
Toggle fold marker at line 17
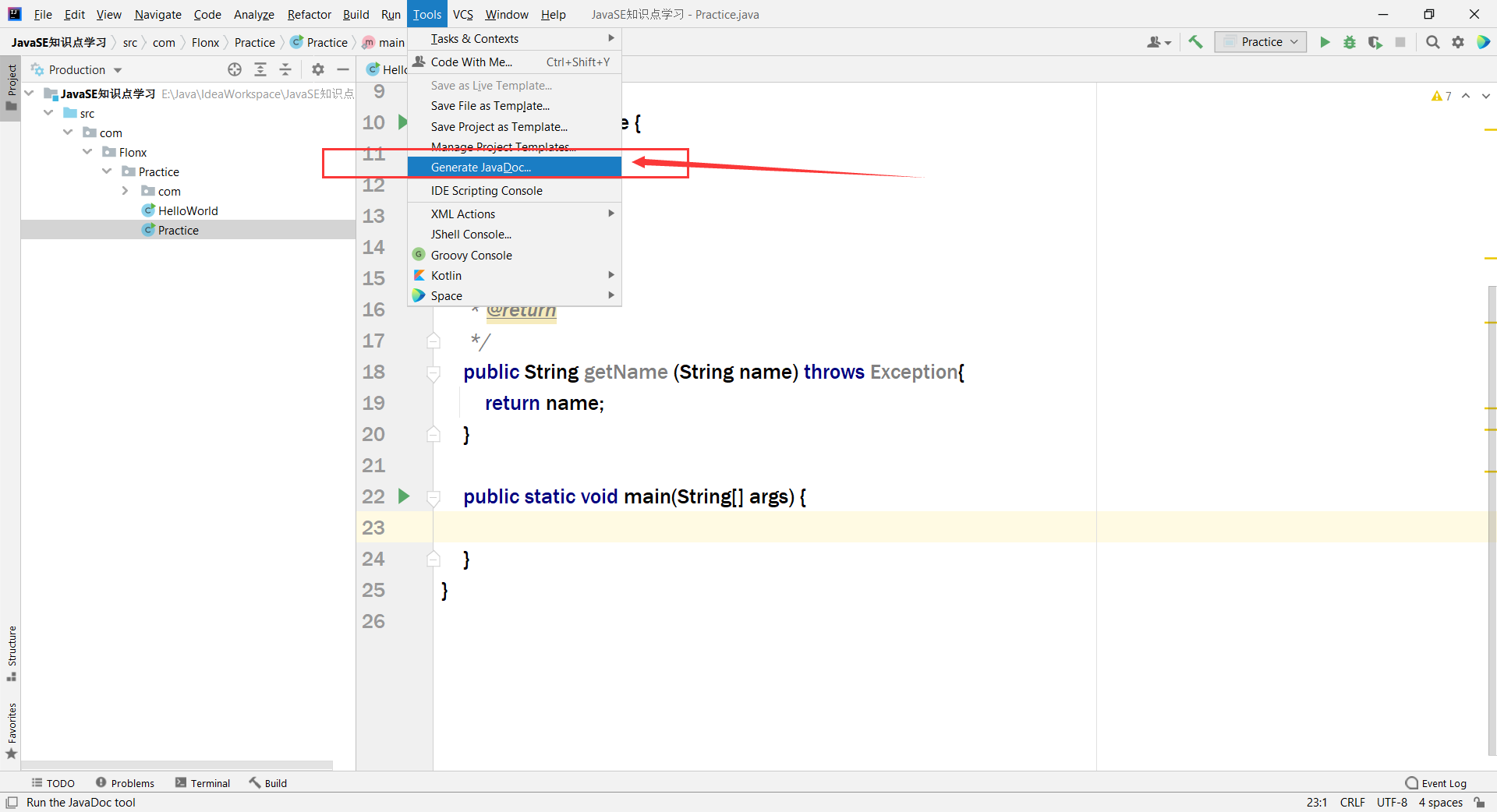434,341
